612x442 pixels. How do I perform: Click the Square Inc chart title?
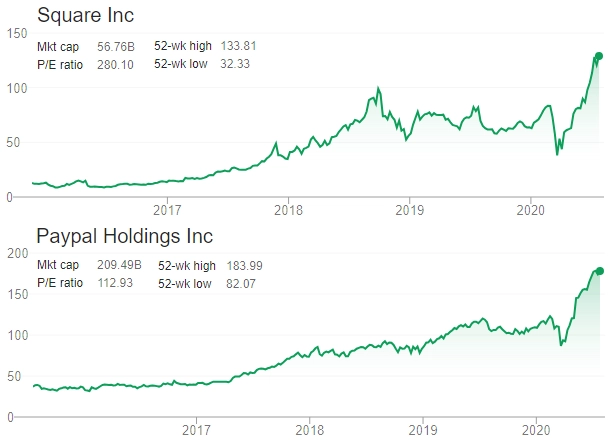(x=85, y=16)
